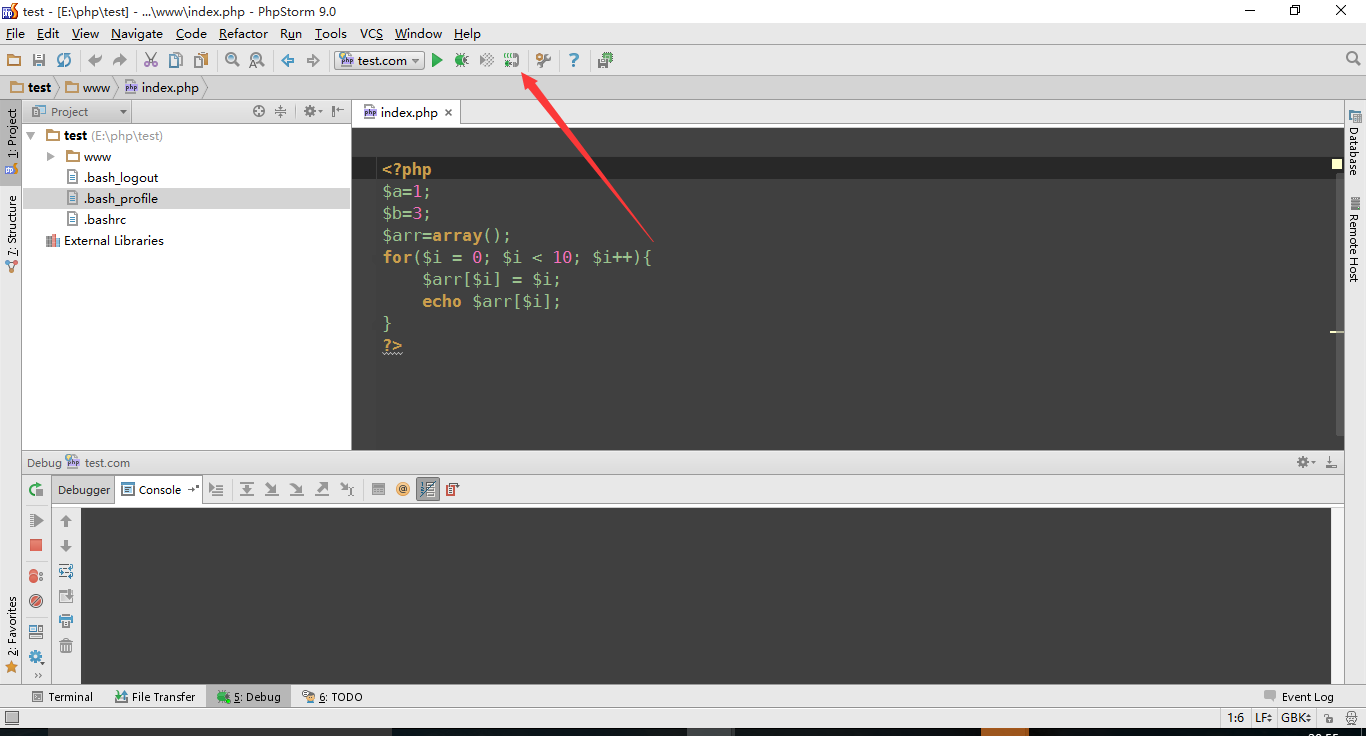The width and height of the screenshot is (1366, 736).
Task: Switch to the Debugger tab
Action: 84,489
